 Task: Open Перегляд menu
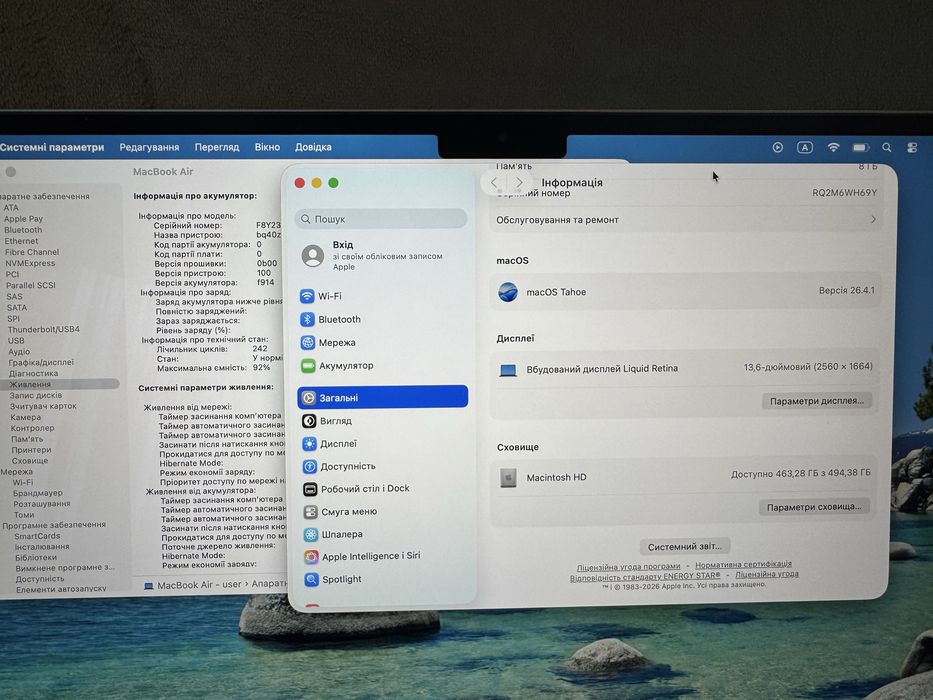[217, 147]
